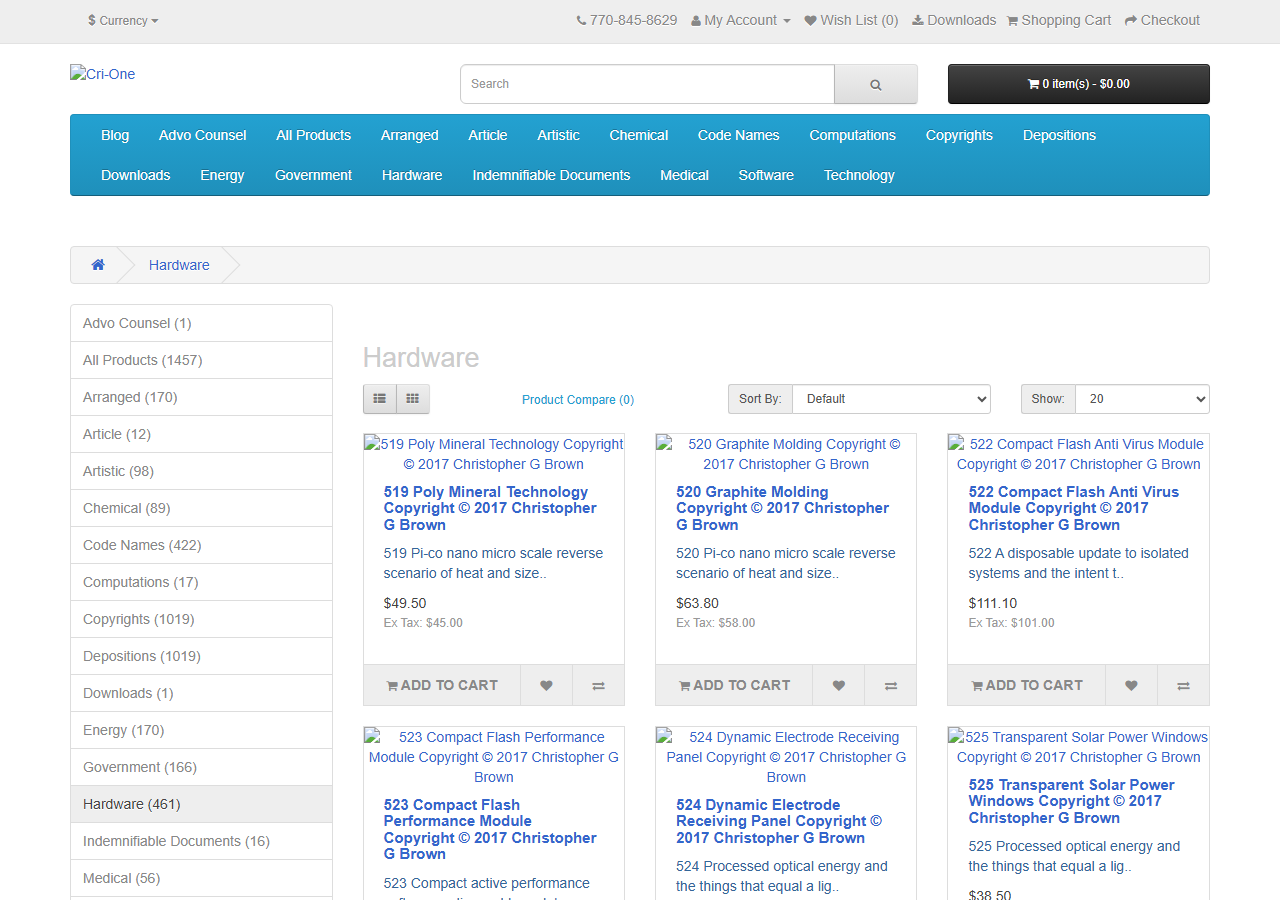Viewport: 1280px width, 900px height.
Task: Select Code Names in navigation menu
Action: click(x=739, y=135)
